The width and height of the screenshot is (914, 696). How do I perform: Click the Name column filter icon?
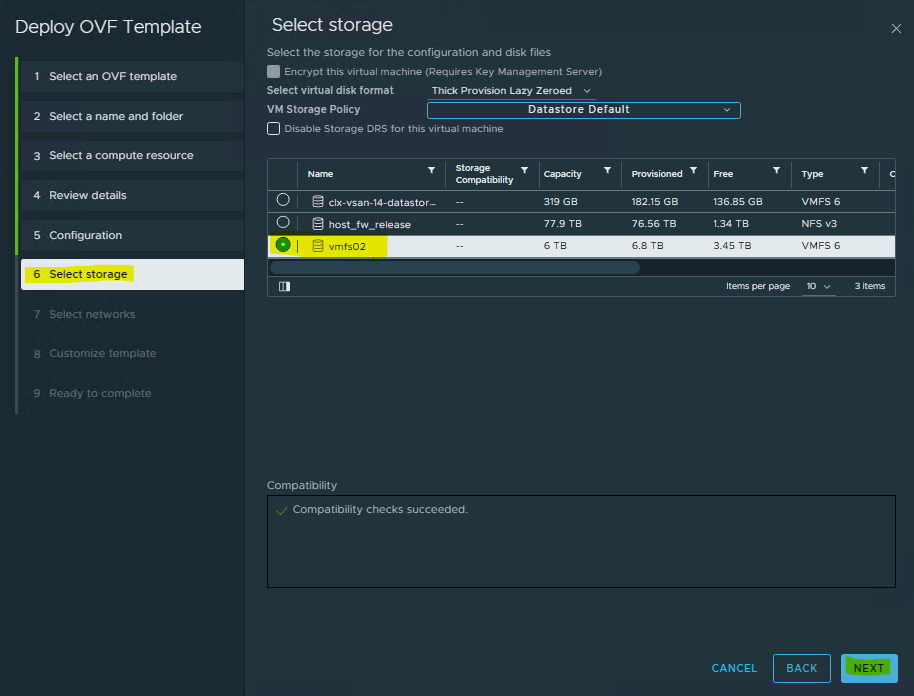tap(431, 170)
